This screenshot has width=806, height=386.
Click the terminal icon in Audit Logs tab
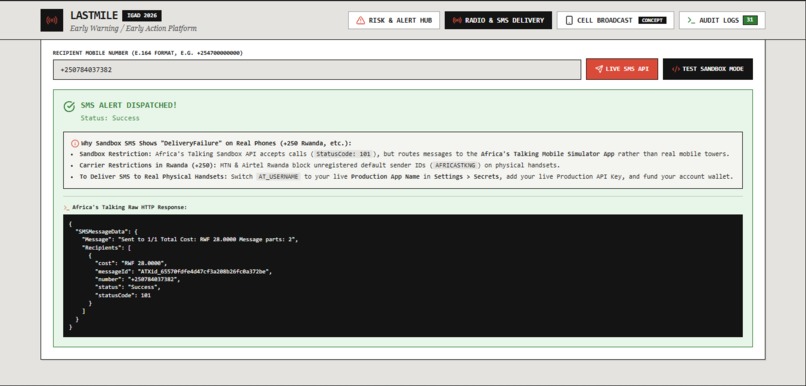coord(691,21)
